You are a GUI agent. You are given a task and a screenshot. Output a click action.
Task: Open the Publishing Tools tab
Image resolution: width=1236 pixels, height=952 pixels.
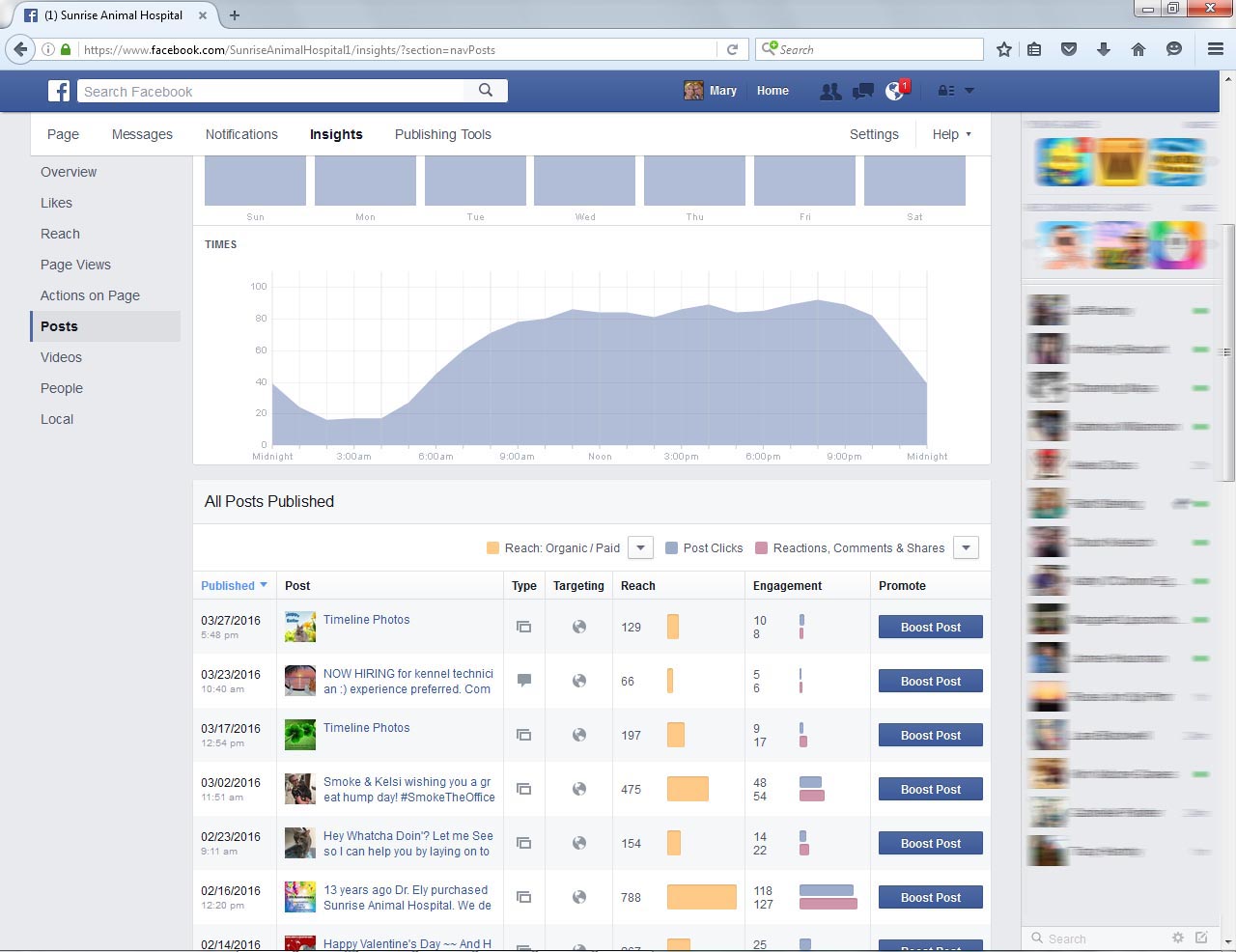[443, 134]
